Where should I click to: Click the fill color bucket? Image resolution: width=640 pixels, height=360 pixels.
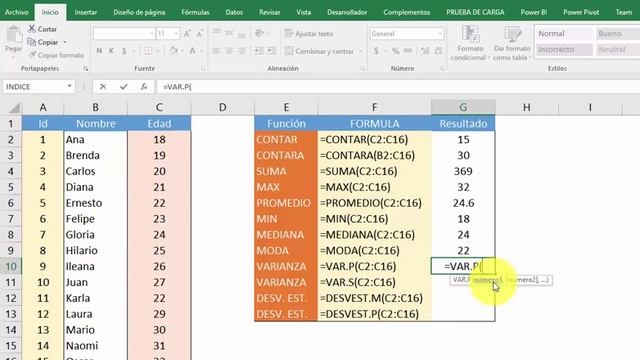(x=173, y=51)
